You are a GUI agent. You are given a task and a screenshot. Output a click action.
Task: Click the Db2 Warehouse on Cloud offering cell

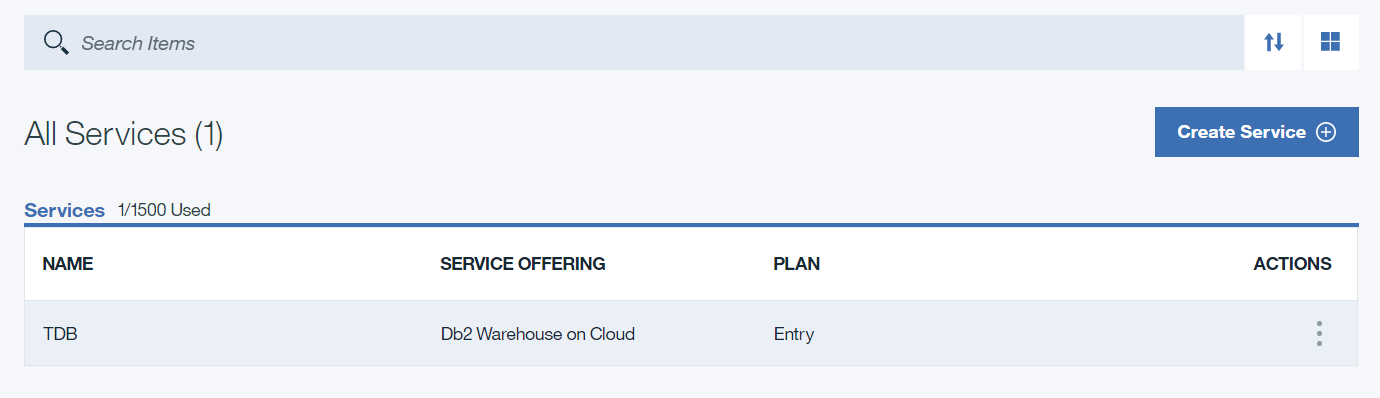pos(538,334)
